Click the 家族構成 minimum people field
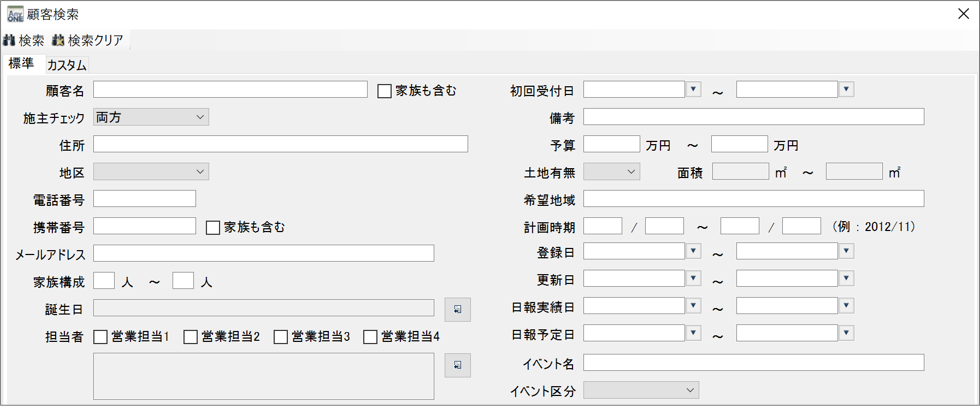Viewport: 980px width, 406px height. coord(104,280)
